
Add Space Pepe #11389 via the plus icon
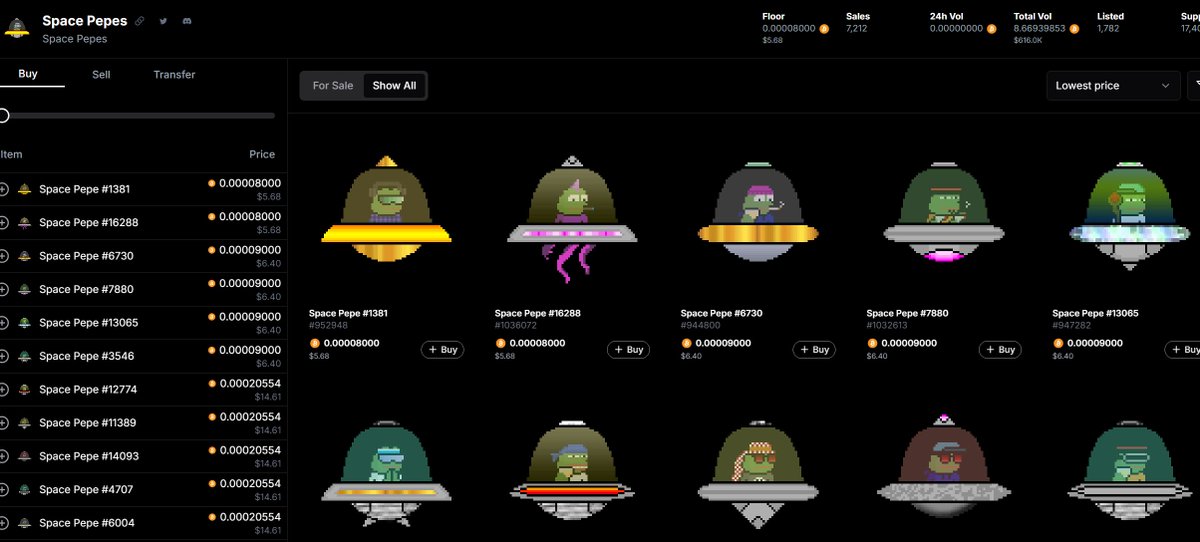(x=4, y=423)
